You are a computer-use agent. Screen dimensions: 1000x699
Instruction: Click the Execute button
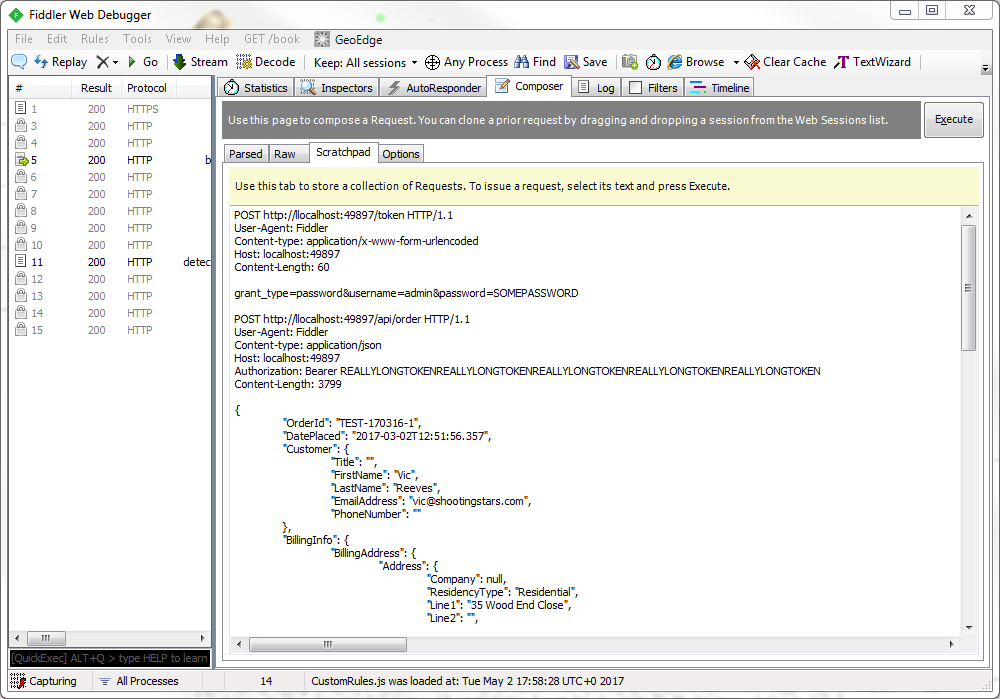point(953,119)
